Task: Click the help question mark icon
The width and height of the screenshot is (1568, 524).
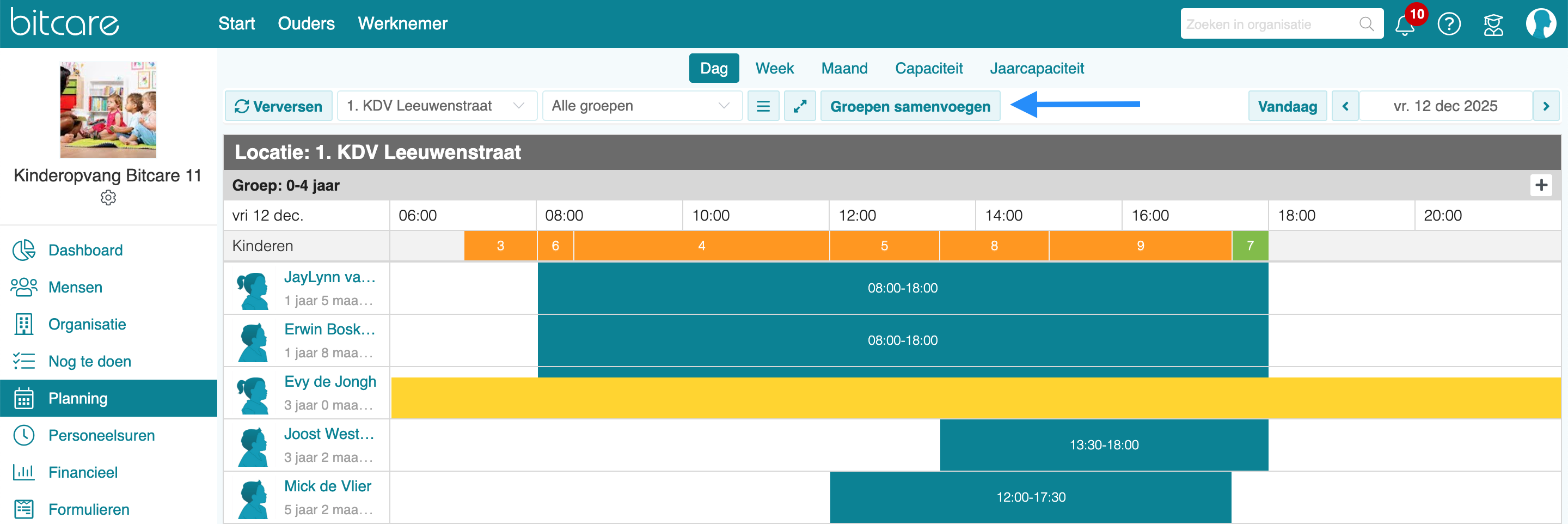Action: pyautogui.click(x=1449, y=25)
